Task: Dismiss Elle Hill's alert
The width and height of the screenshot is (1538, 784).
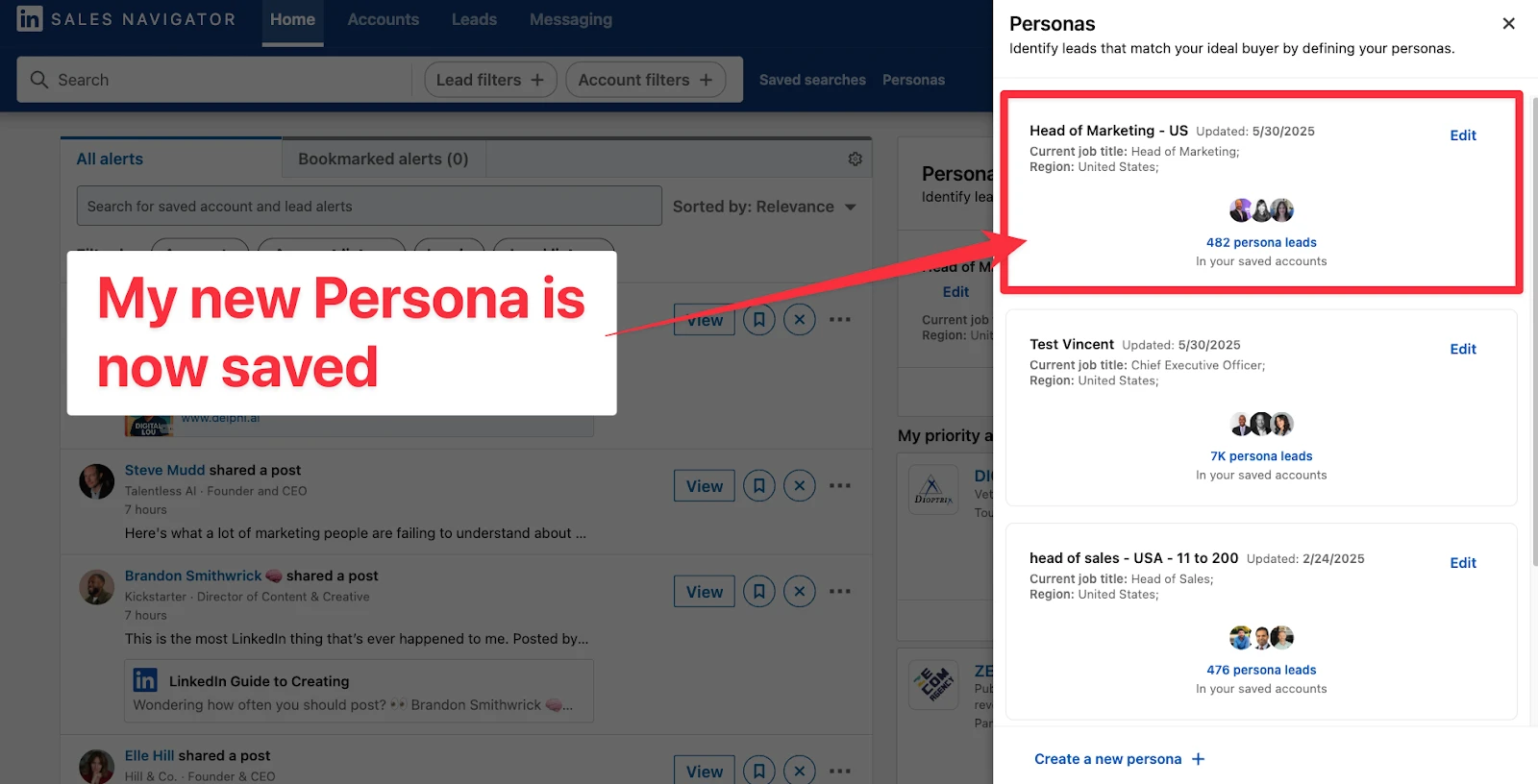Action: click(799, 771)
